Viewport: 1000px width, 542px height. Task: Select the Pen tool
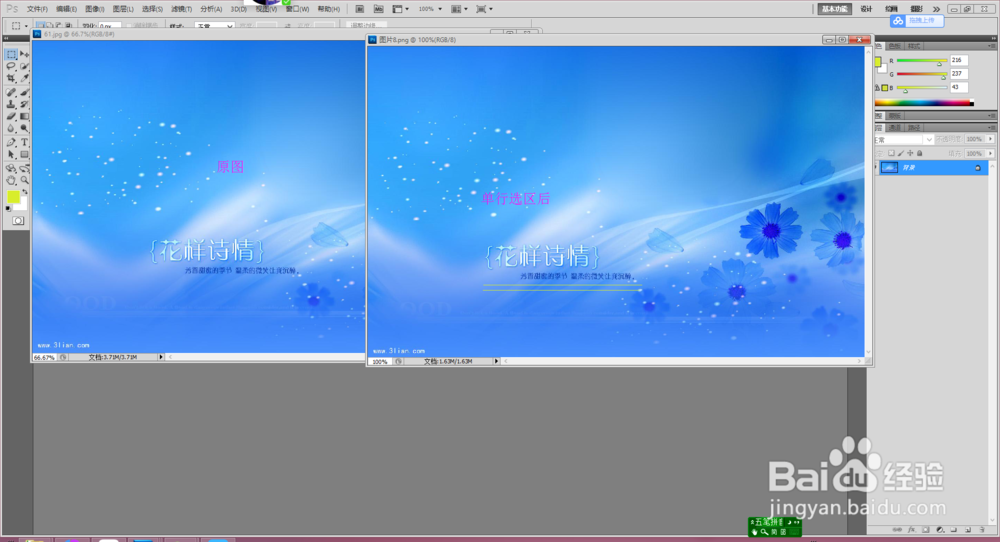point(11,143)
